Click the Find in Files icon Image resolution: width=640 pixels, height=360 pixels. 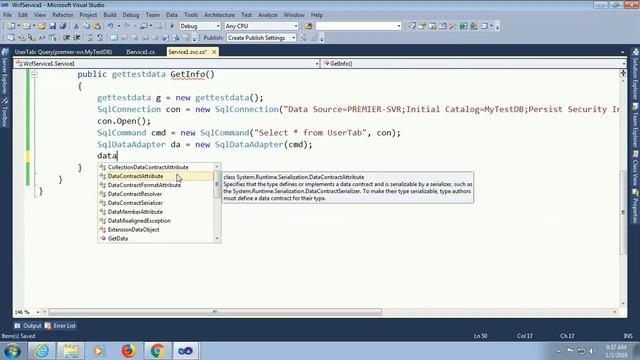308,26
